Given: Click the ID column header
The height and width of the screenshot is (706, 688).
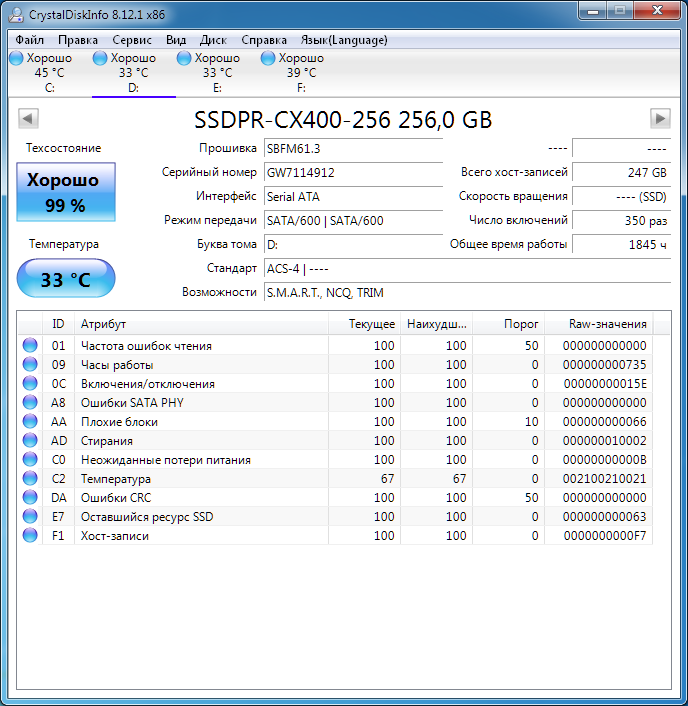Looking at the screenshot, I should click(x=58, y=324).
